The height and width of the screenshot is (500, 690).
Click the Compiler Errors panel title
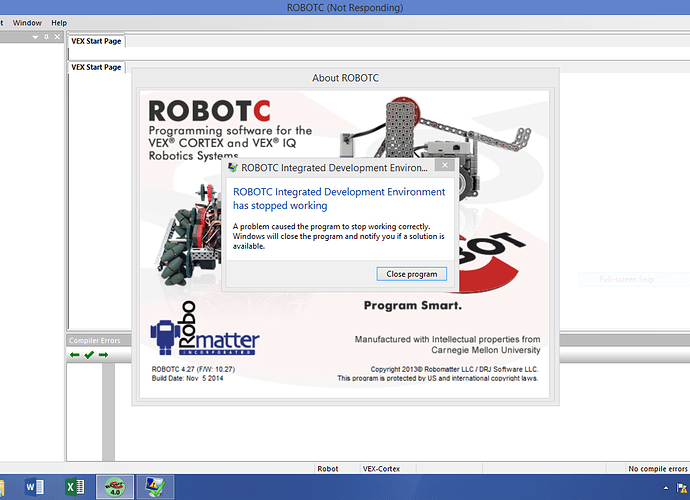95,340
